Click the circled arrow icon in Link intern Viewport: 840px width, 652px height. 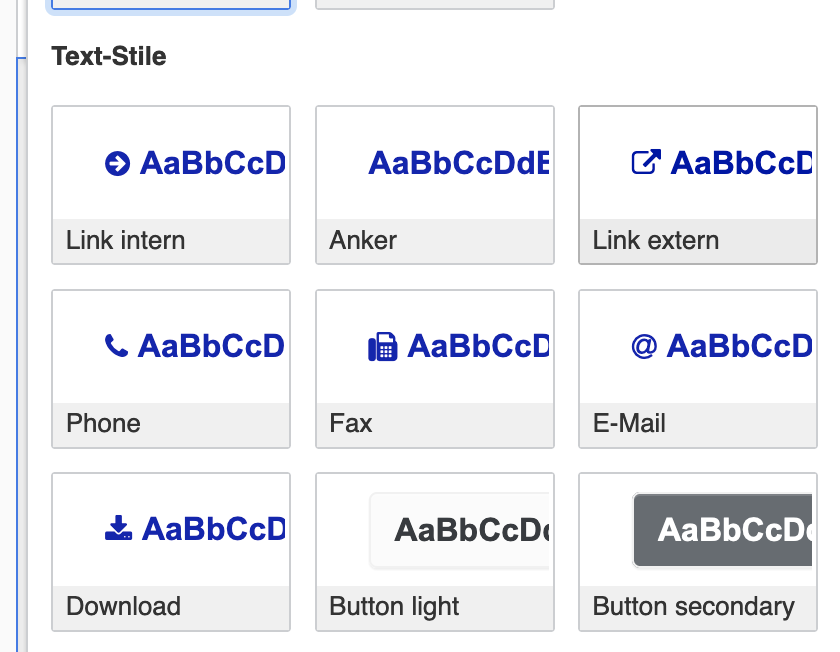point(117,163)
